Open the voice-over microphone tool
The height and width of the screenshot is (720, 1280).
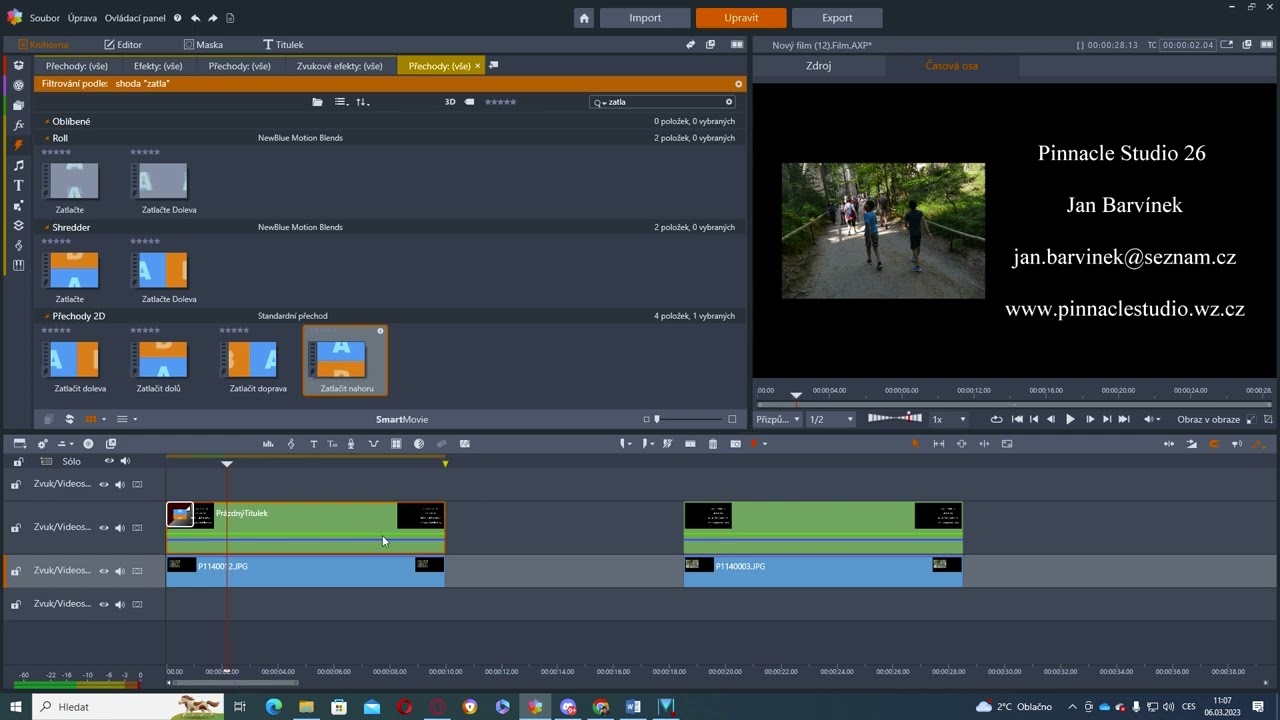[351, 444]
